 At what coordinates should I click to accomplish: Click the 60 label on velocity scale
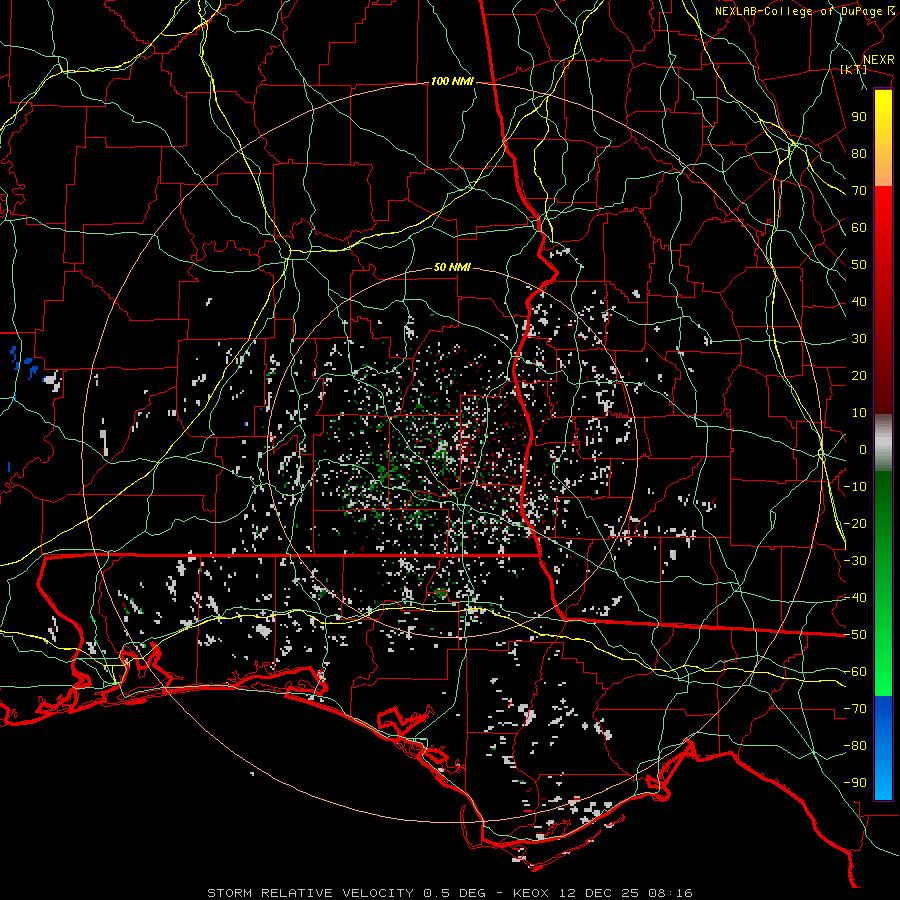859,228
